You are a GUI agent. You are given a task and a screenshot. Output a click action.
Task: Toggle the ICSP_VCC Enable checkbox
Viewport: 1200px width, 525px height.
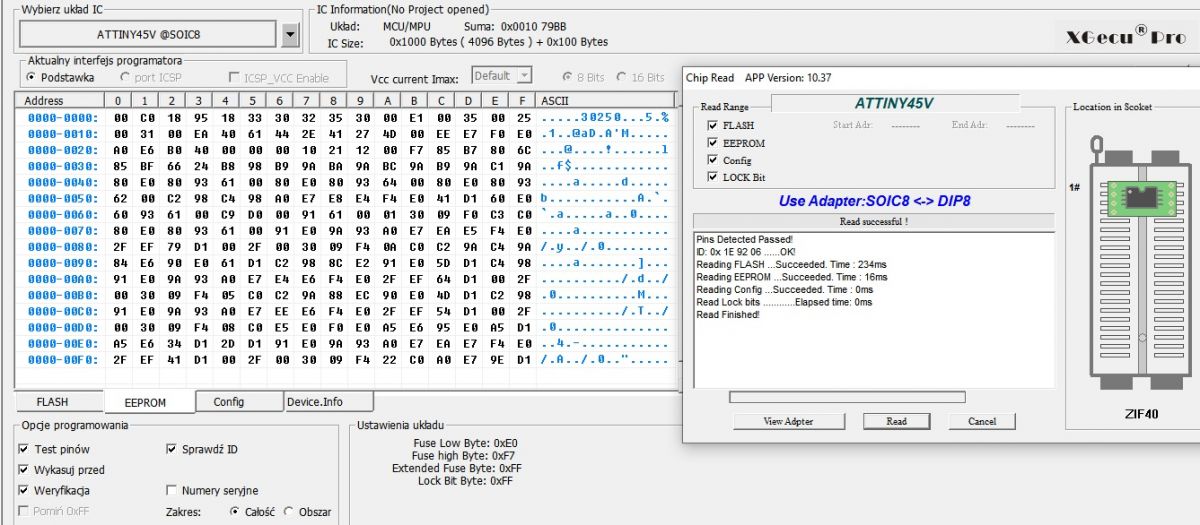coord(234,78)
